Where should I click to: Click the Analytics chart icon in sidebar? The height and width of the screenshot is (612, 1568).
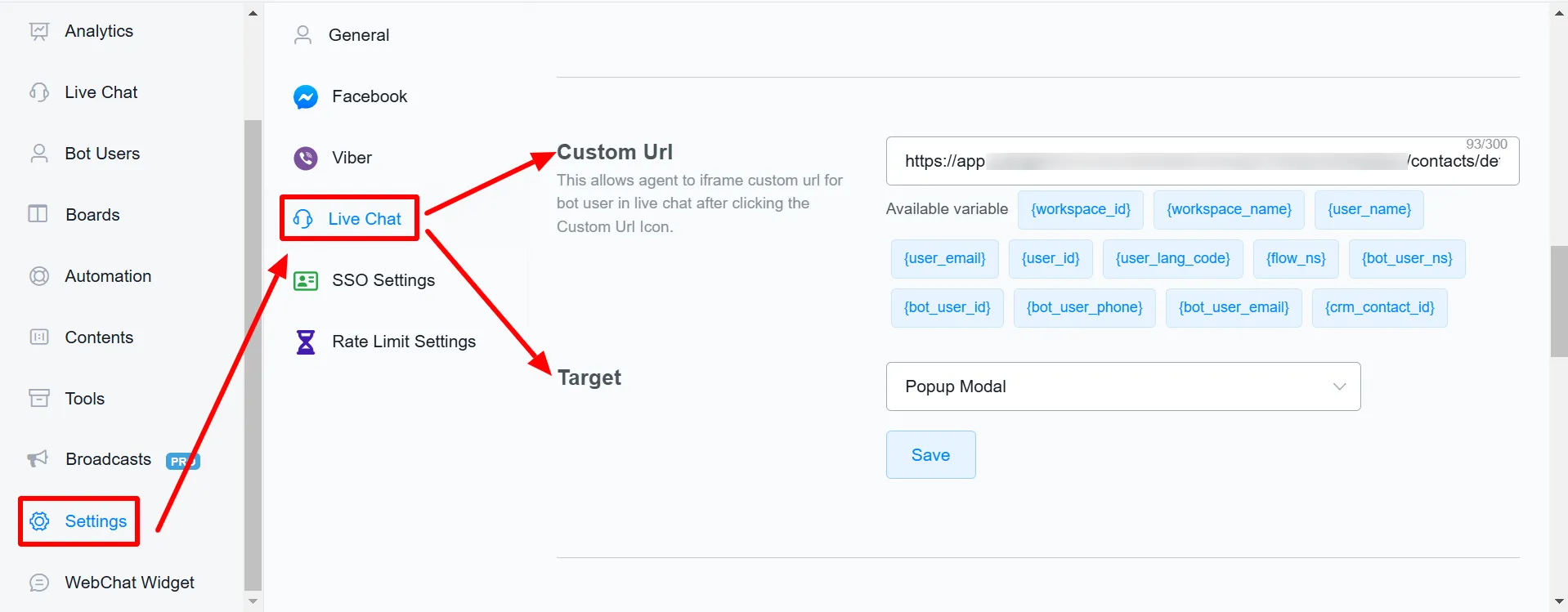coord(39,31)
